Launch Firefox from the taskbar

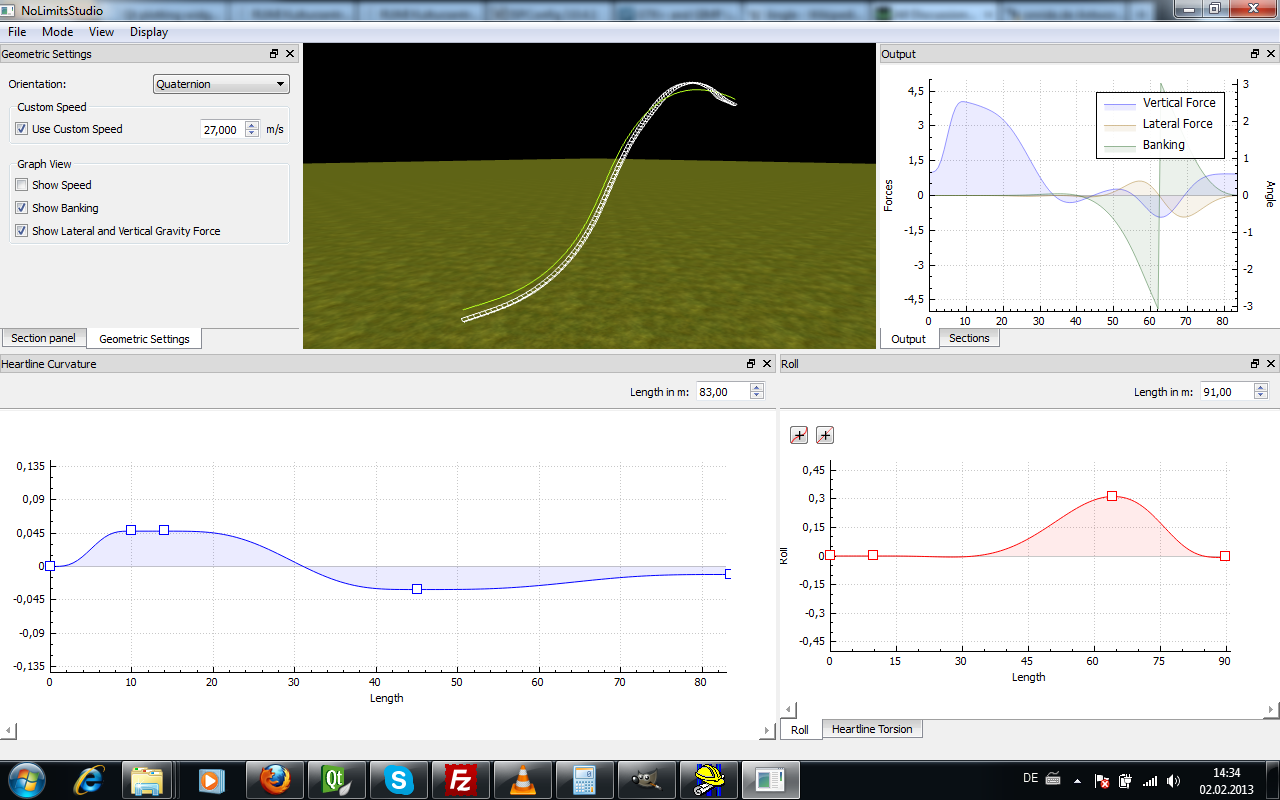click(x=275, y=779)
